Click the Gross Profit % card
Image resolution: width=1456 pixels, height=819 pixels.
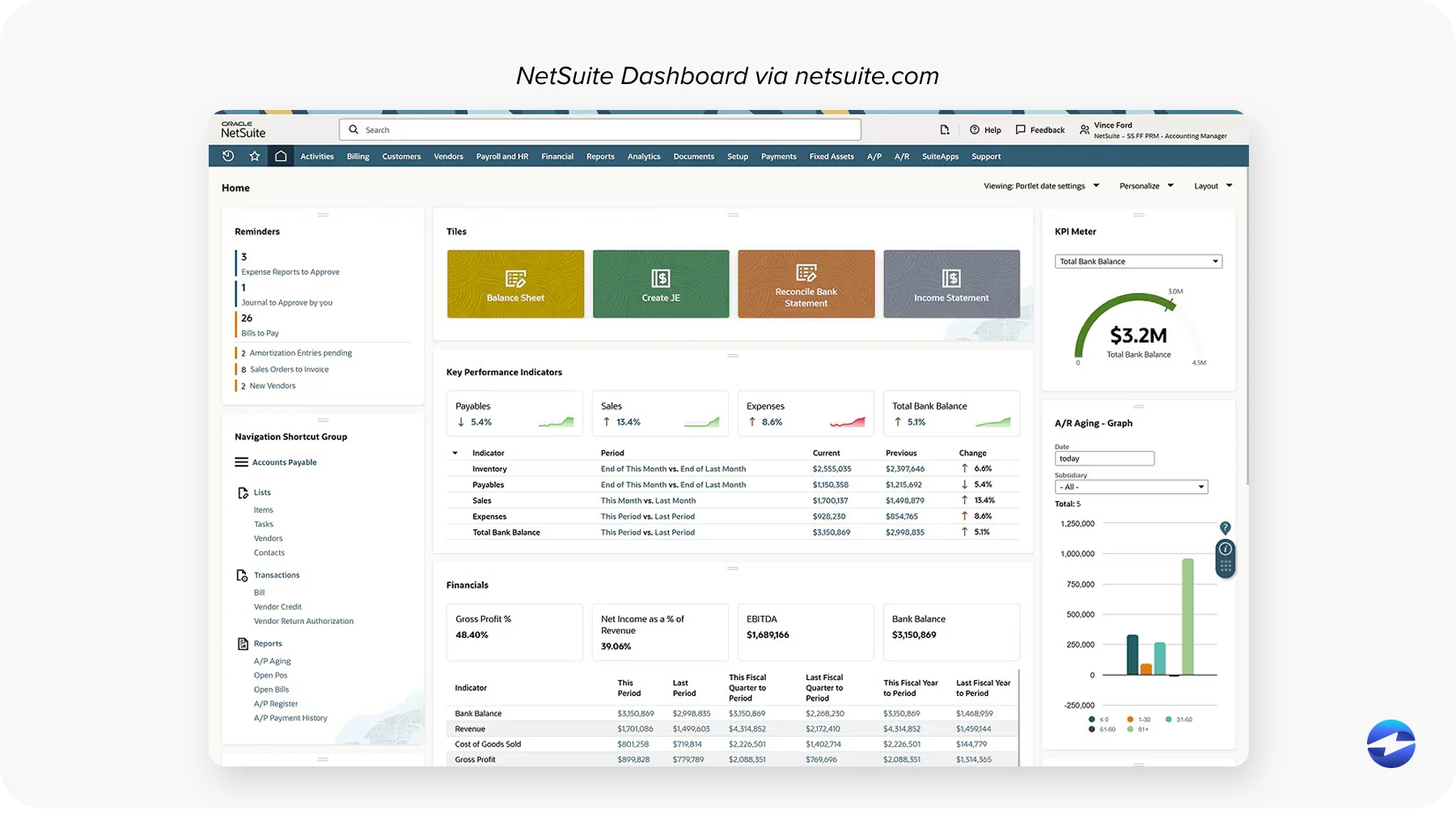click(514, 631)
